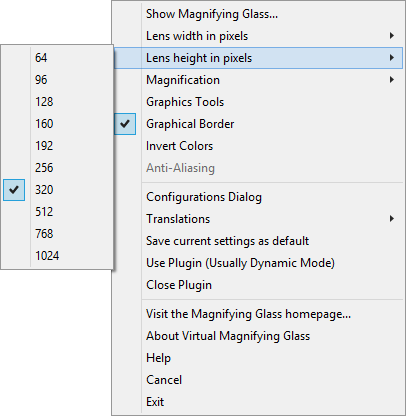Choose Close Plugin entry

(258, 285)
